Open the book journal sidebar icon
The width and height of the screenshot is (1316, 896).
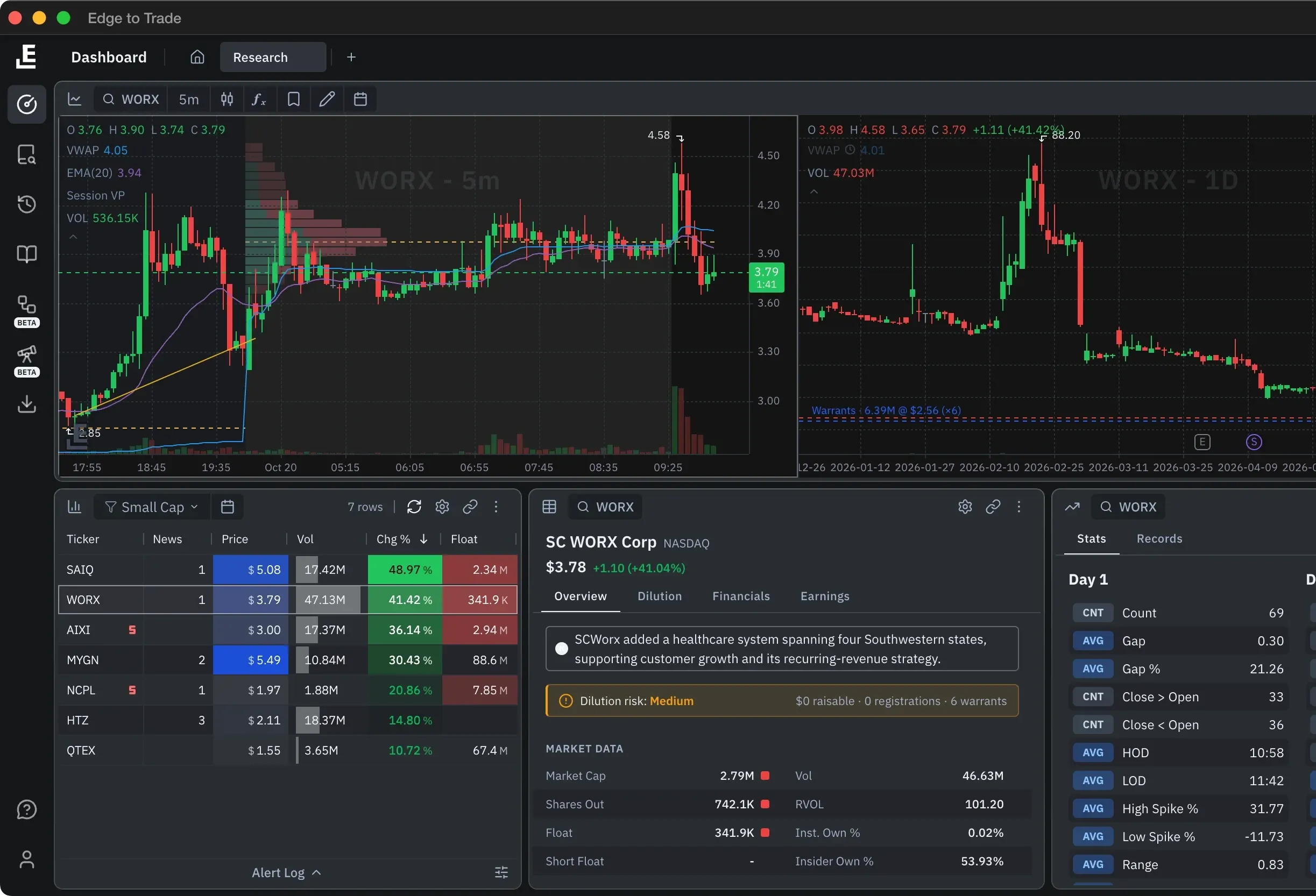coord(26,253)
